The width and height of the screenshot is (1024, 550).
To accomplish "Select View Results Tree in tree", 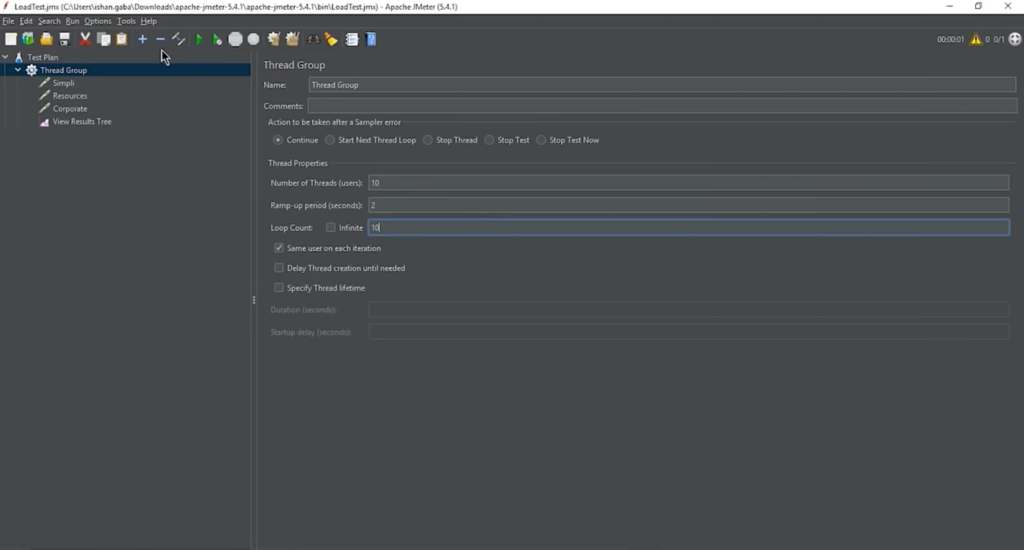I will (x=81, y=122).
